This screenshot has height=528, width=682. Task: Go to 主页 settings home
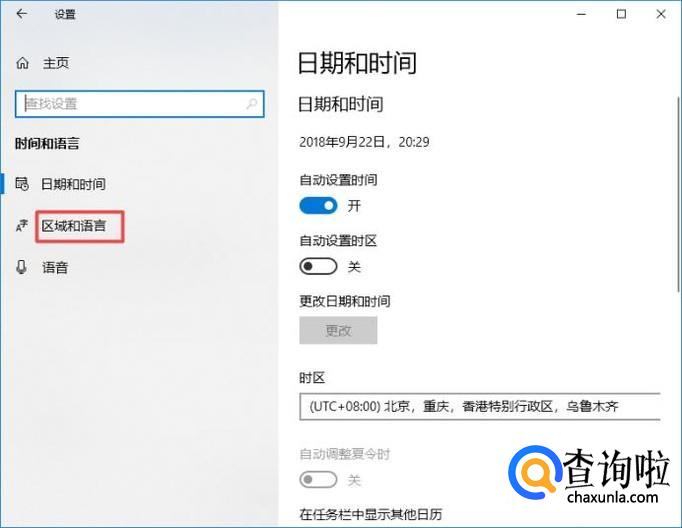[x=56, y=63]
